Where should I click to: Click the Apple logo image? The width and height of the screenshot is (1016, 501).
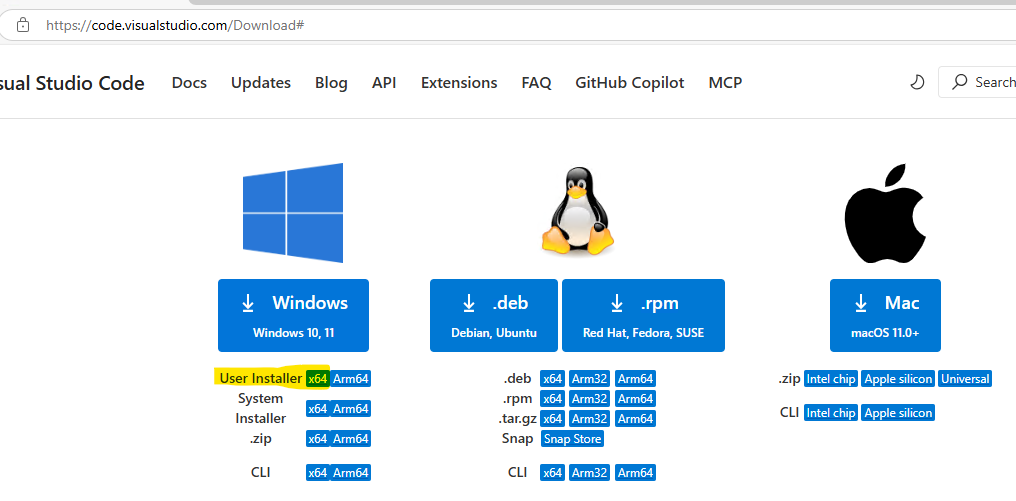[x=885, y=213]
